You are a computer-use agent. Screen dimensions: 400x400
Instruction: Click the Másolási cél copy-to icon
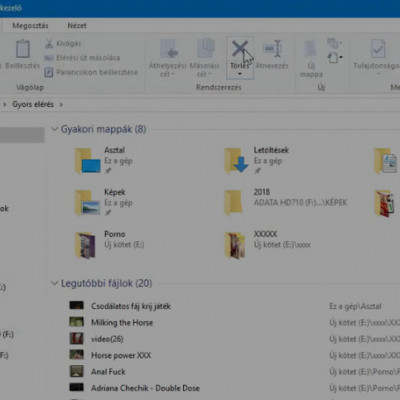tap(206, 48)
